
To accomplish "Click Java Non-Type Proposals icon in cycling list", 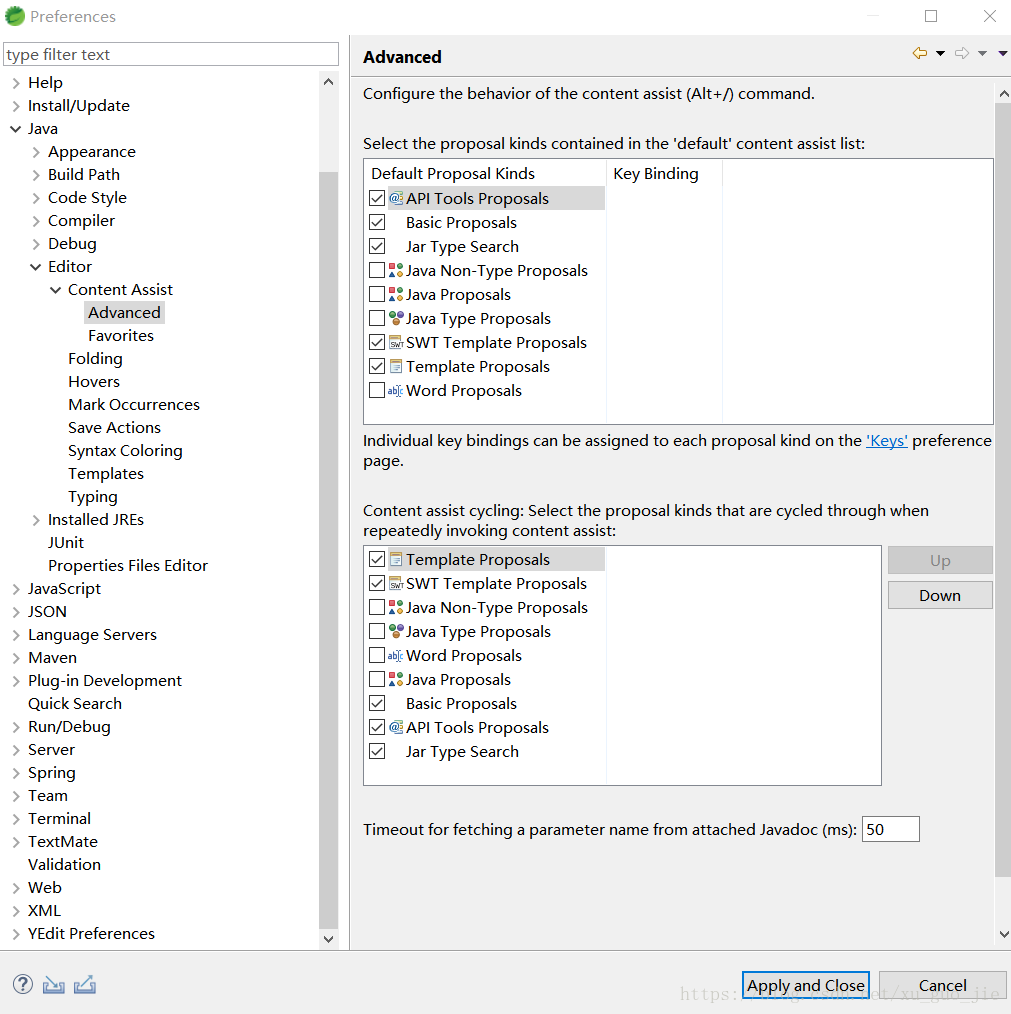I will [x=396, y=607].
